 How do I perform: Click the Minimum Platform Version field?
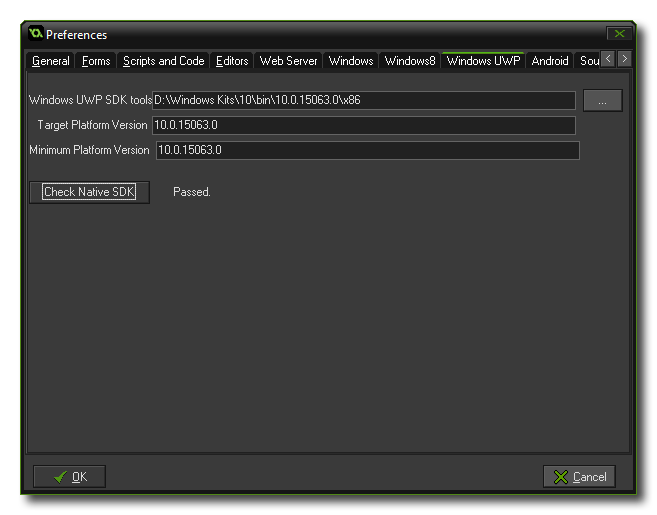click(x=367, y=150)
